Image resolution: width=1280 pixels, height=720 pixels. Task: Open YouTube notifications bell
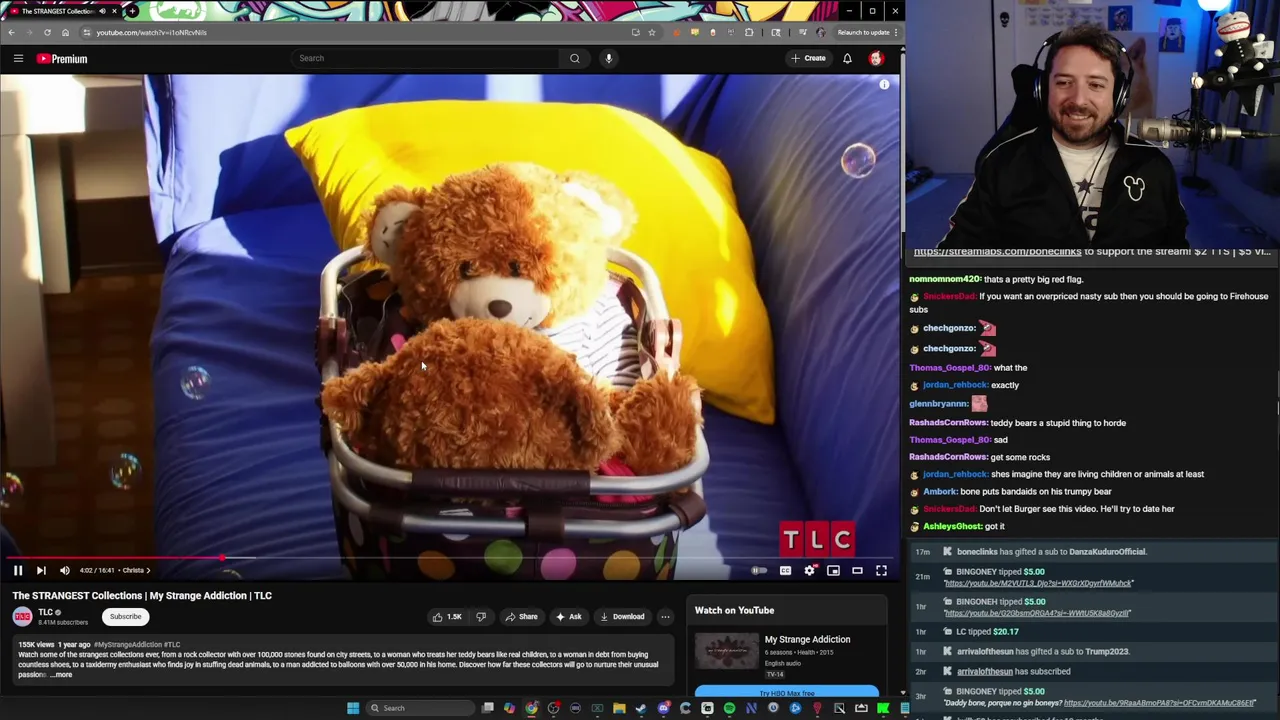847,58
